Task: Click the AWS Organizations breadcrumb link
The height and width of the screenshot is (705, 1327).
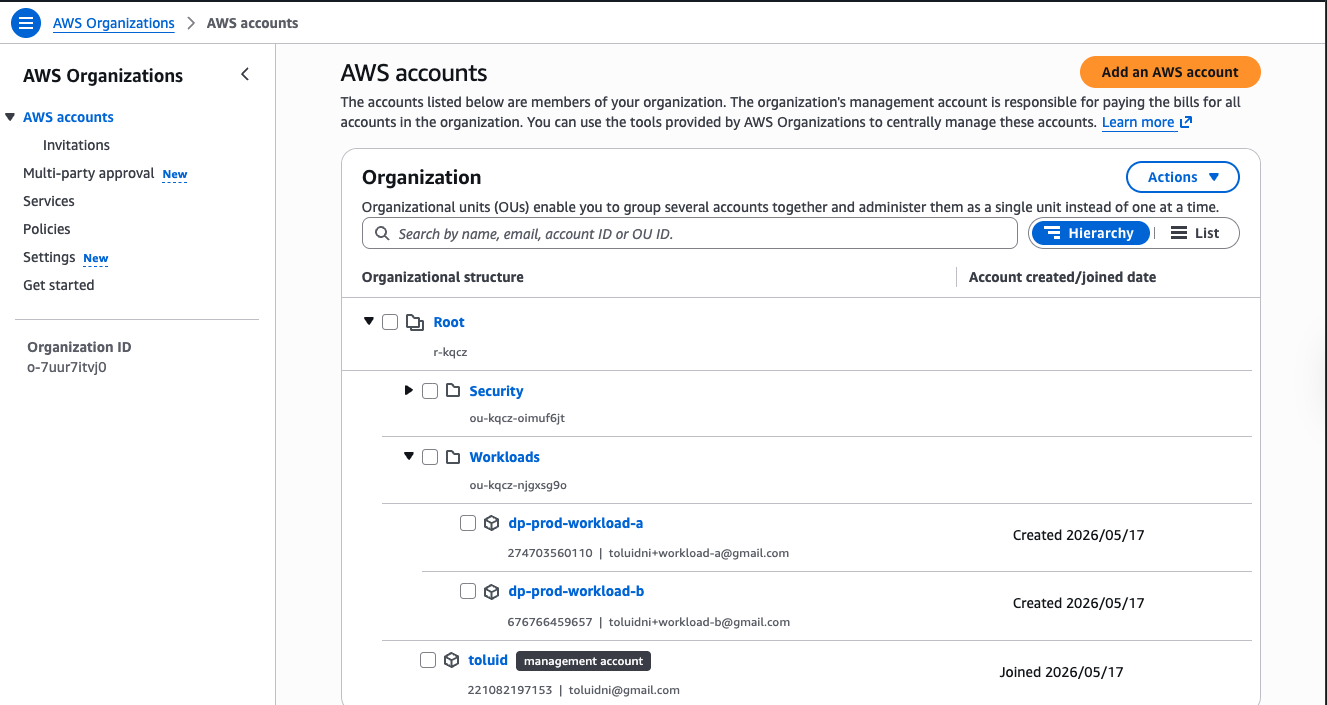Action: click(x=114, y=23)
